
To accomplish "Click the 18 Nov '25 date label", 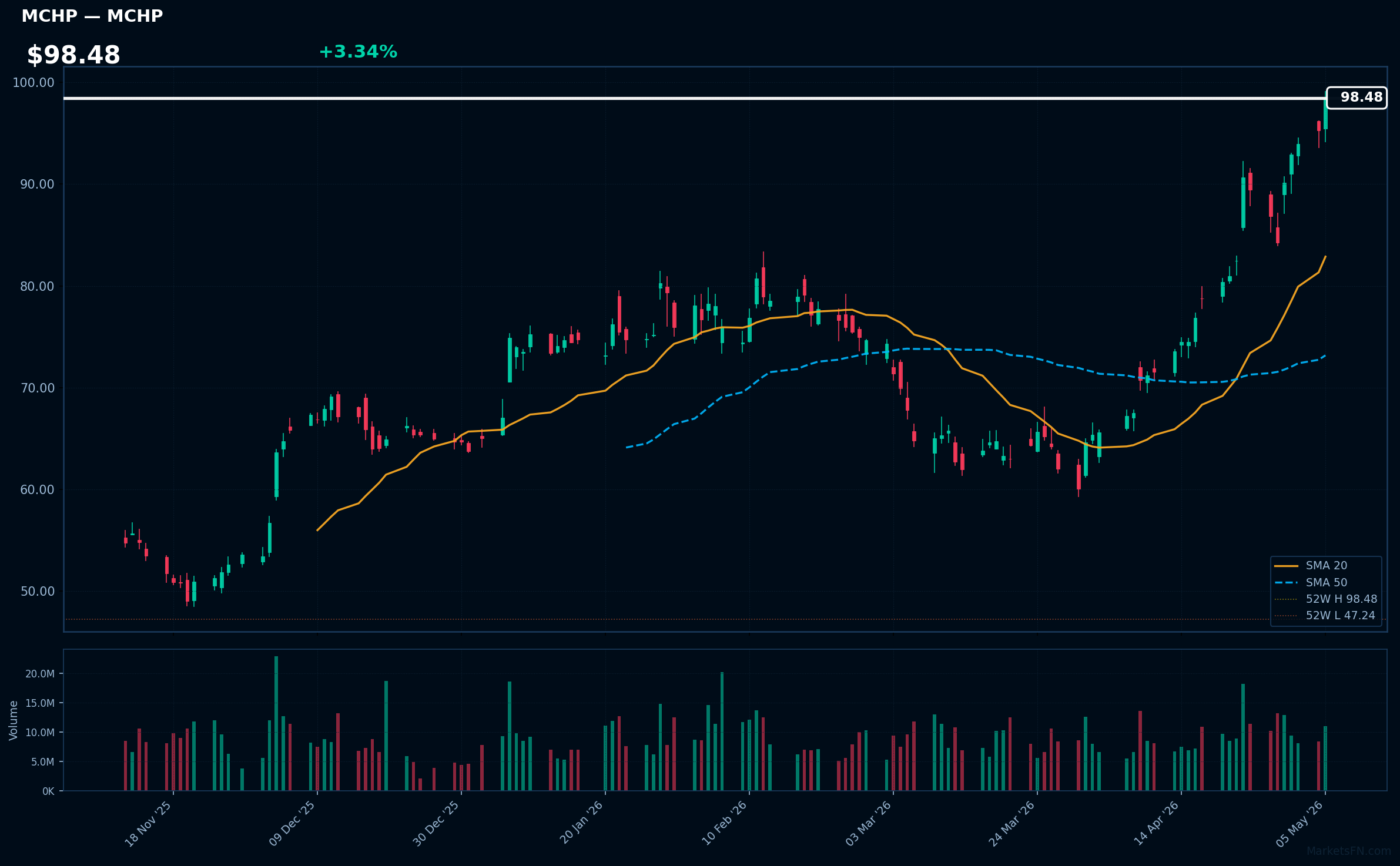I will coord(148,824).
